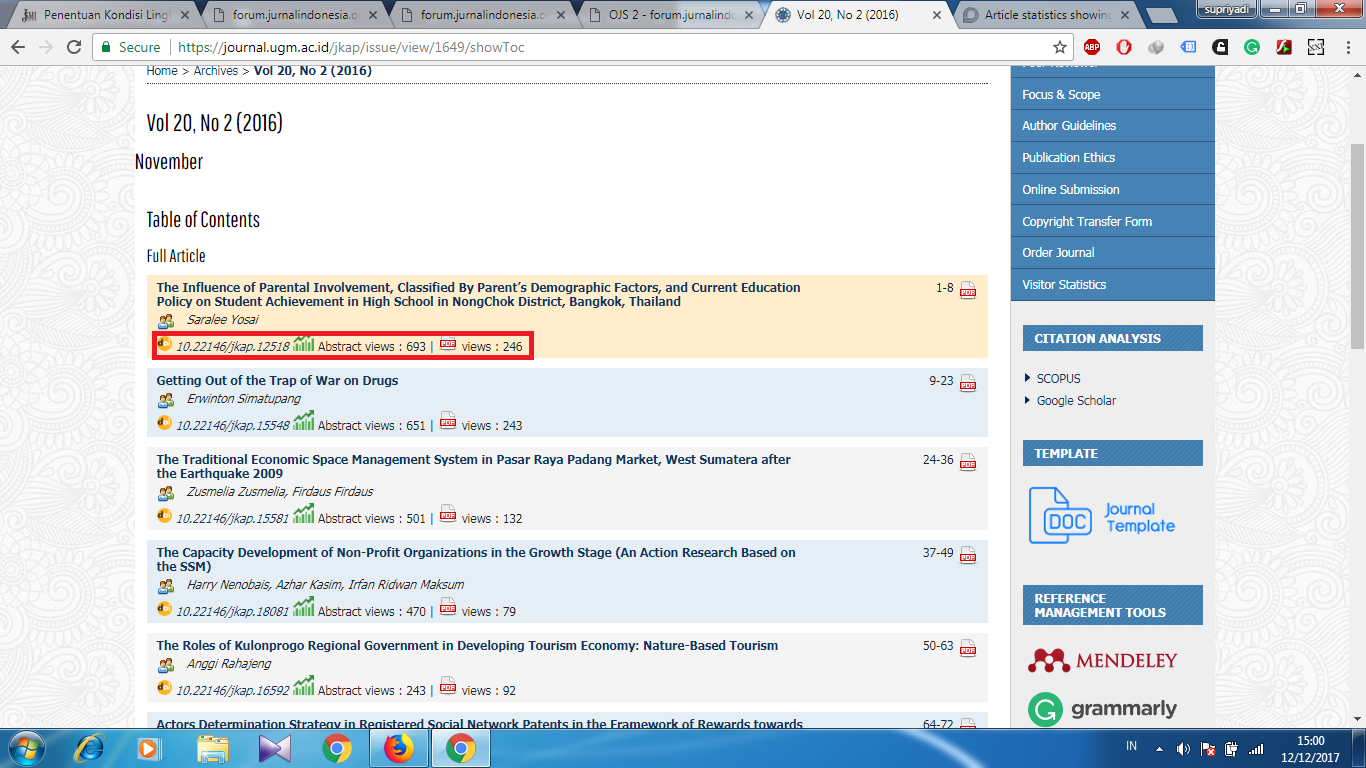Click the Chrome three-dot menu icon
The image size is (1366, 768).
[x=1346, y=47]
